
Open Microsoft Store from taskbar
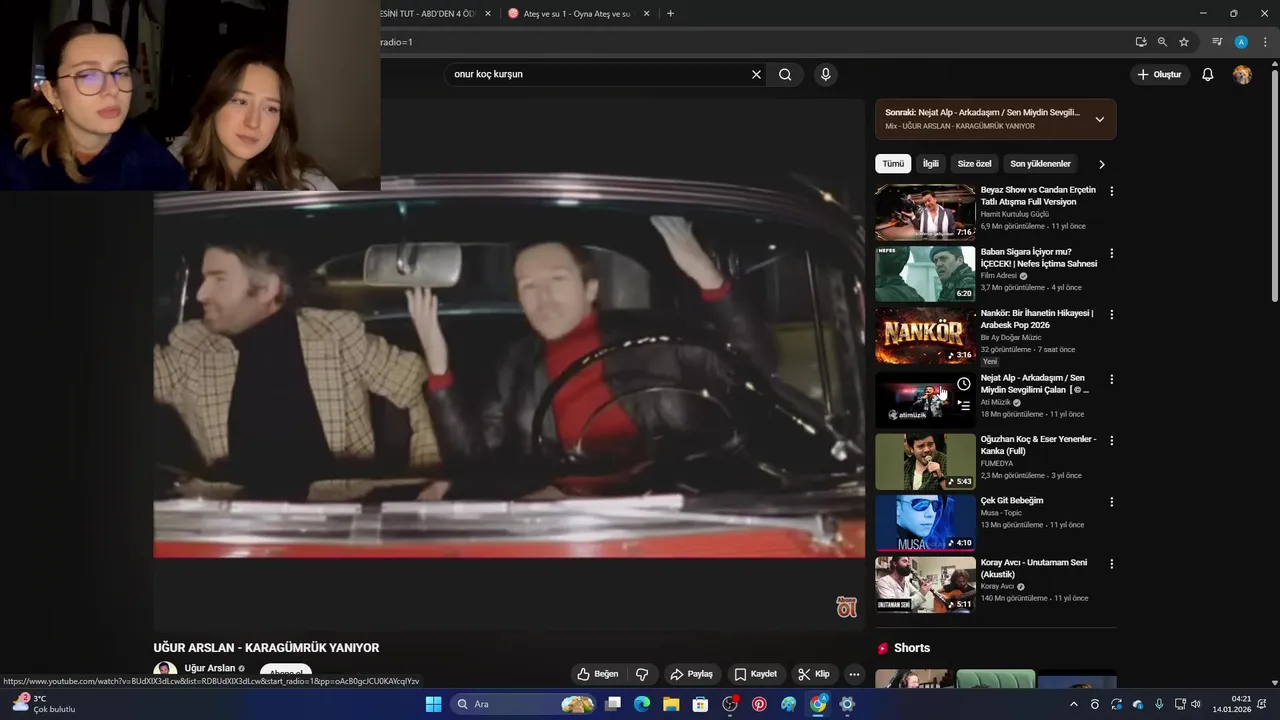701,704
